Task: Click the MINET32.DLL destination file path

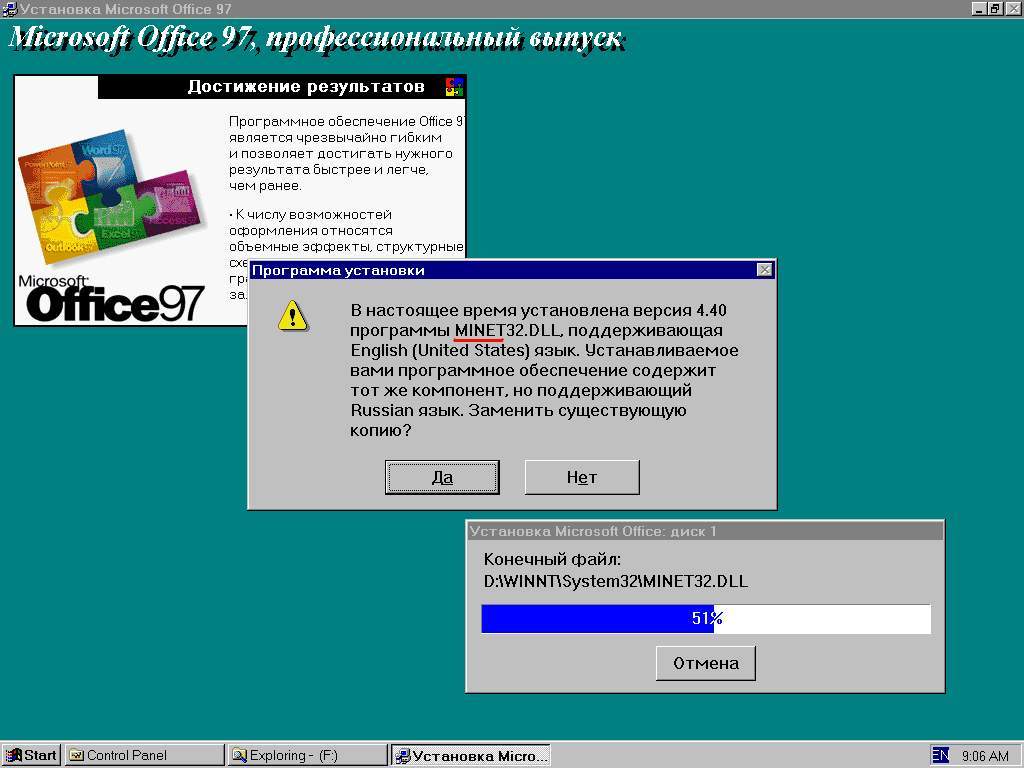Action: [615, 581]
